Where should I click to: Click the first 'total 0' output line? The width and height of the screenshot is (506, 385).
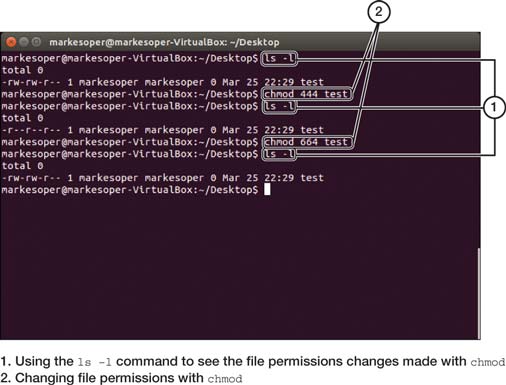click(x=22, y=70)
